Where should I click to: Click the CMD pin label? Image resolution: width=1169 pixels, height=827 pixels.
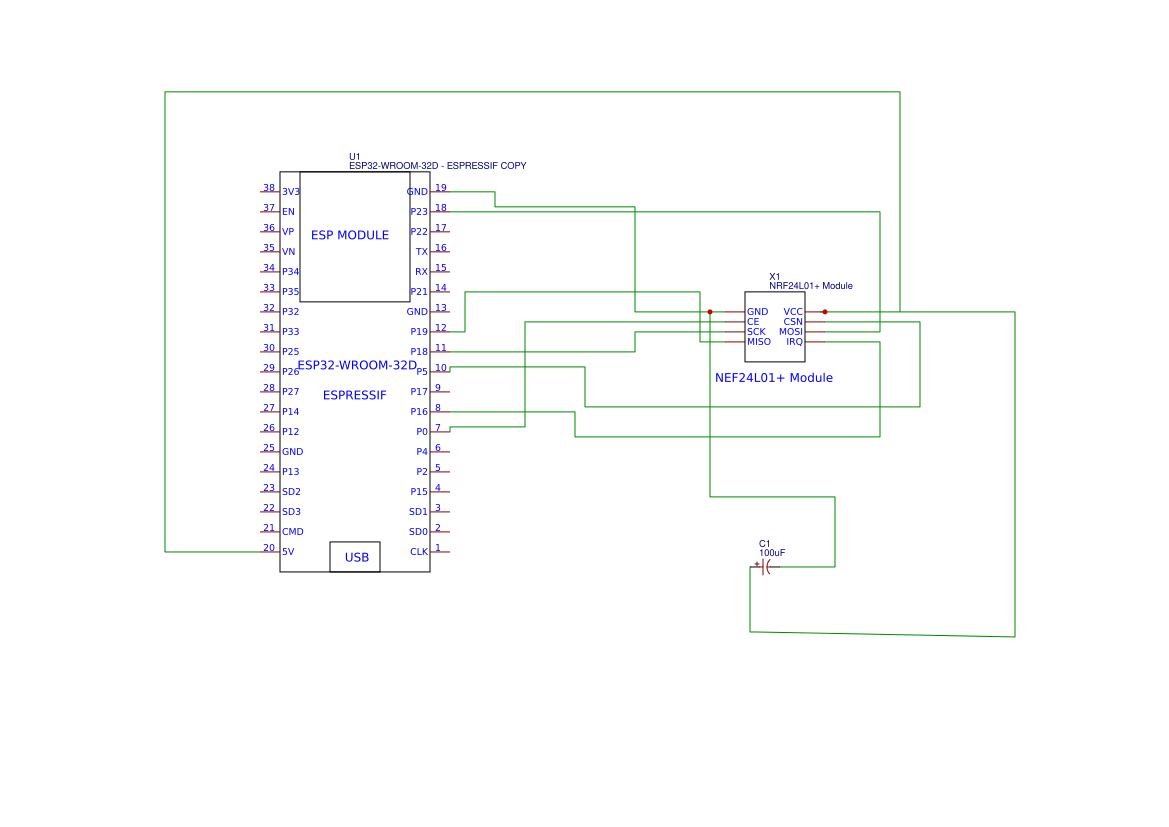[x=292, y=532]
